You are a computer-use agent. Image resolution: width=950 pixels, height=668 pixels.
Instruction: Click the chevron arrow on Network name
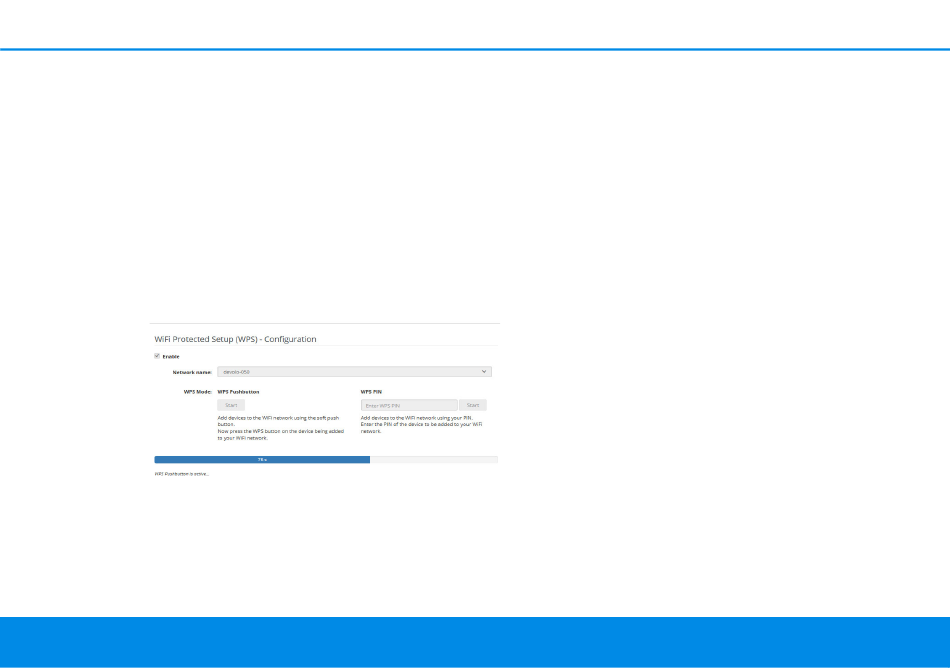tap(485, 372)
